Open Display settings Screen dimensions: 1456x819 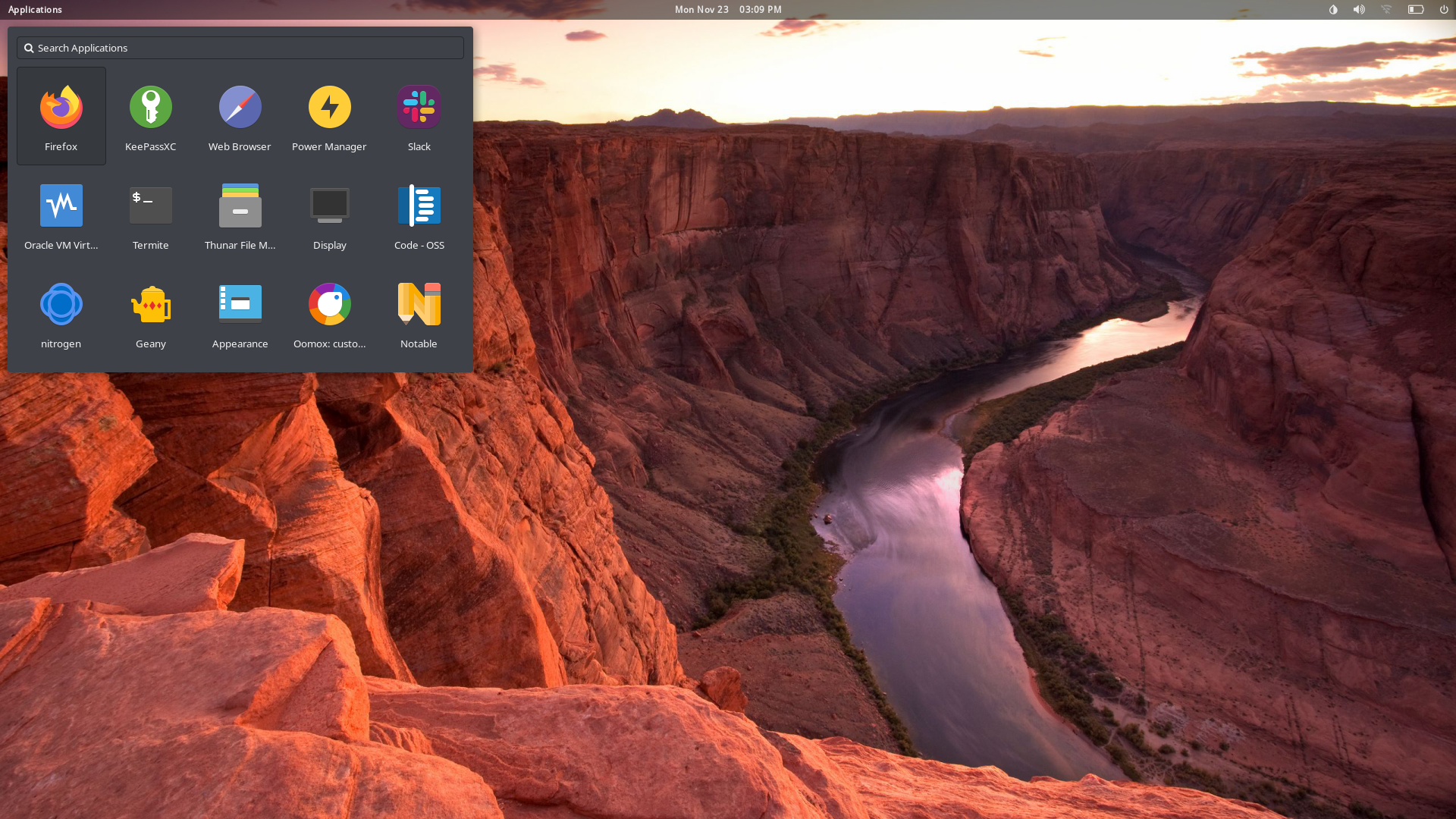(x=329, y=214)
